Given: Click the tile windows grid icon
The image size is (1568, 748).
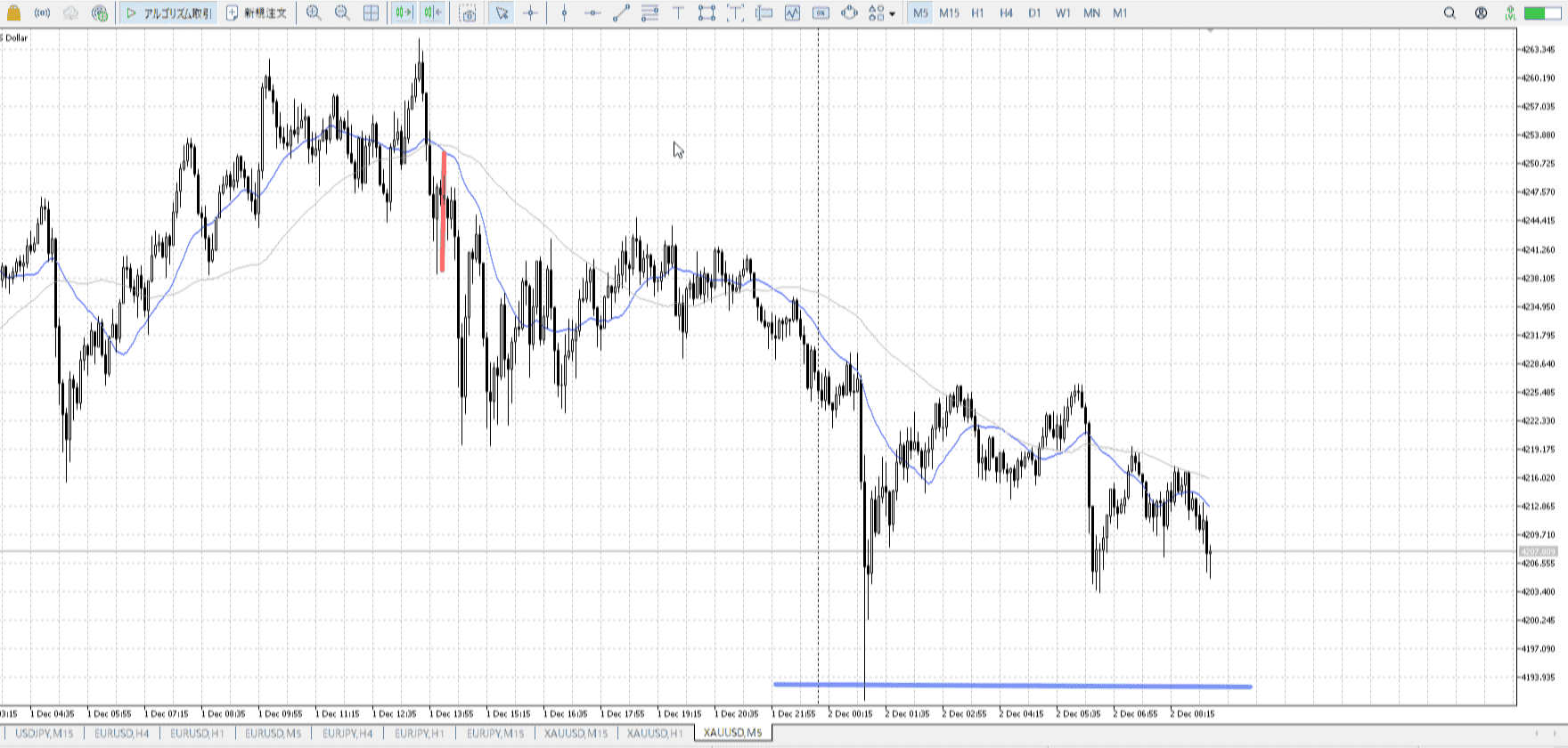Looking at the screenshot, I should click(372, 13).
